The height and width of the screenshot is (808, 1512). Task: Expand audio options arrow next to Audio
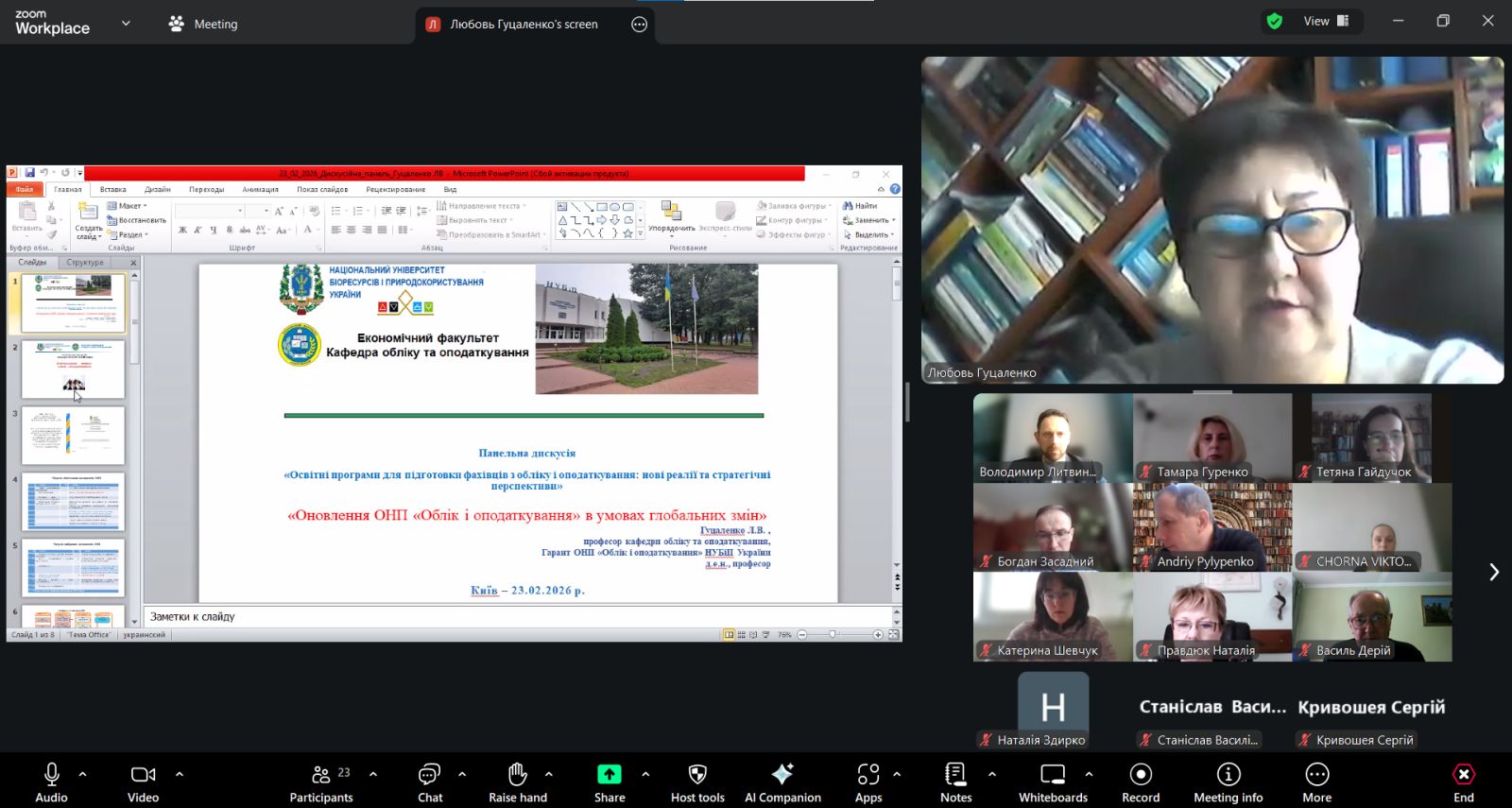(x=83, y=774)
